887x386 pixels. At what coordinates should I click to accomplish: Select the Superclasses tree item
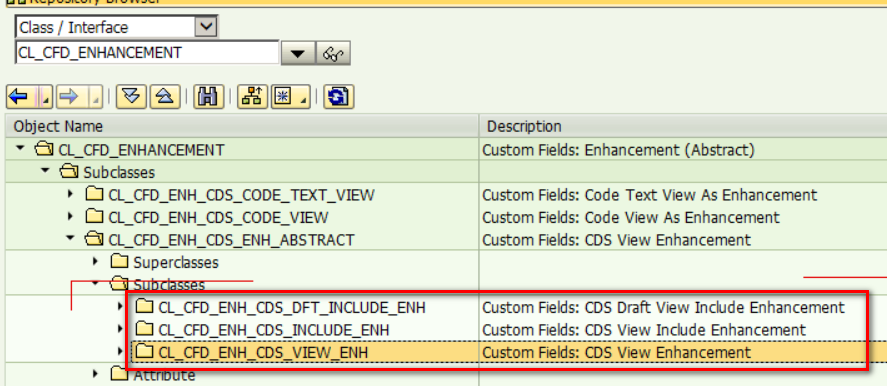click(x=176, y=262)
